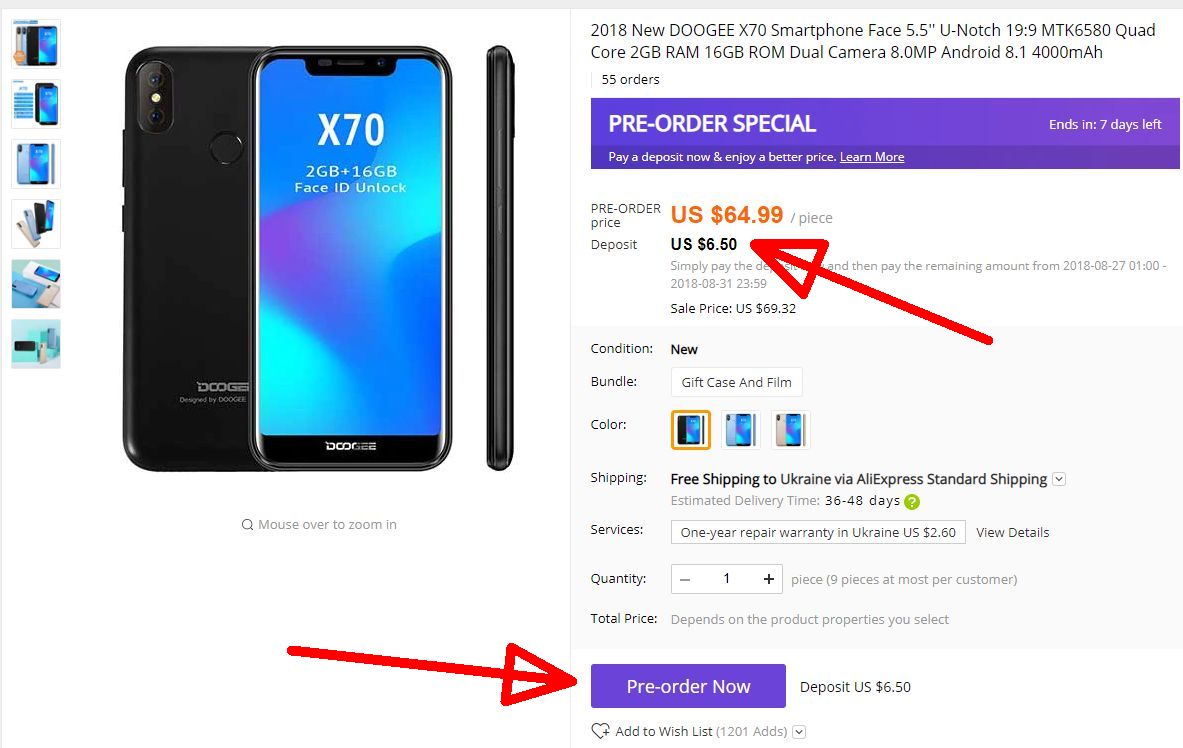Open View Details for services
1183x748 pixels.
tap(1012, 532)
